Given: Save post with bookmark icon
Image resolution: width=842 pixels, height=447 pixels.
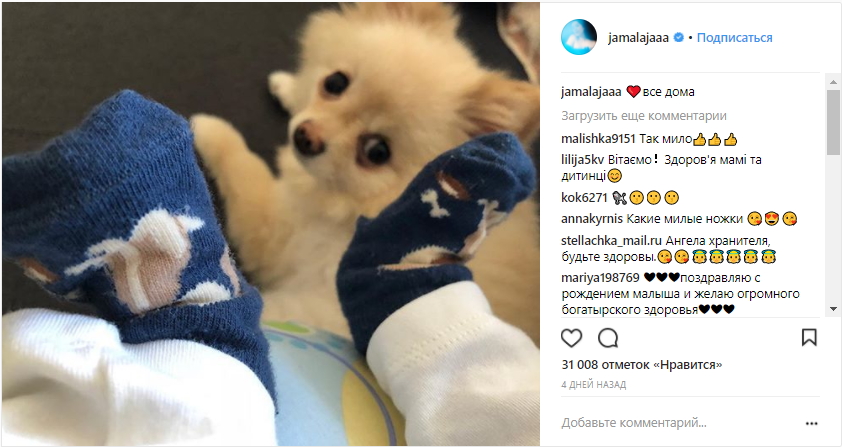Looking at the screenshot, I should (809, 337).
